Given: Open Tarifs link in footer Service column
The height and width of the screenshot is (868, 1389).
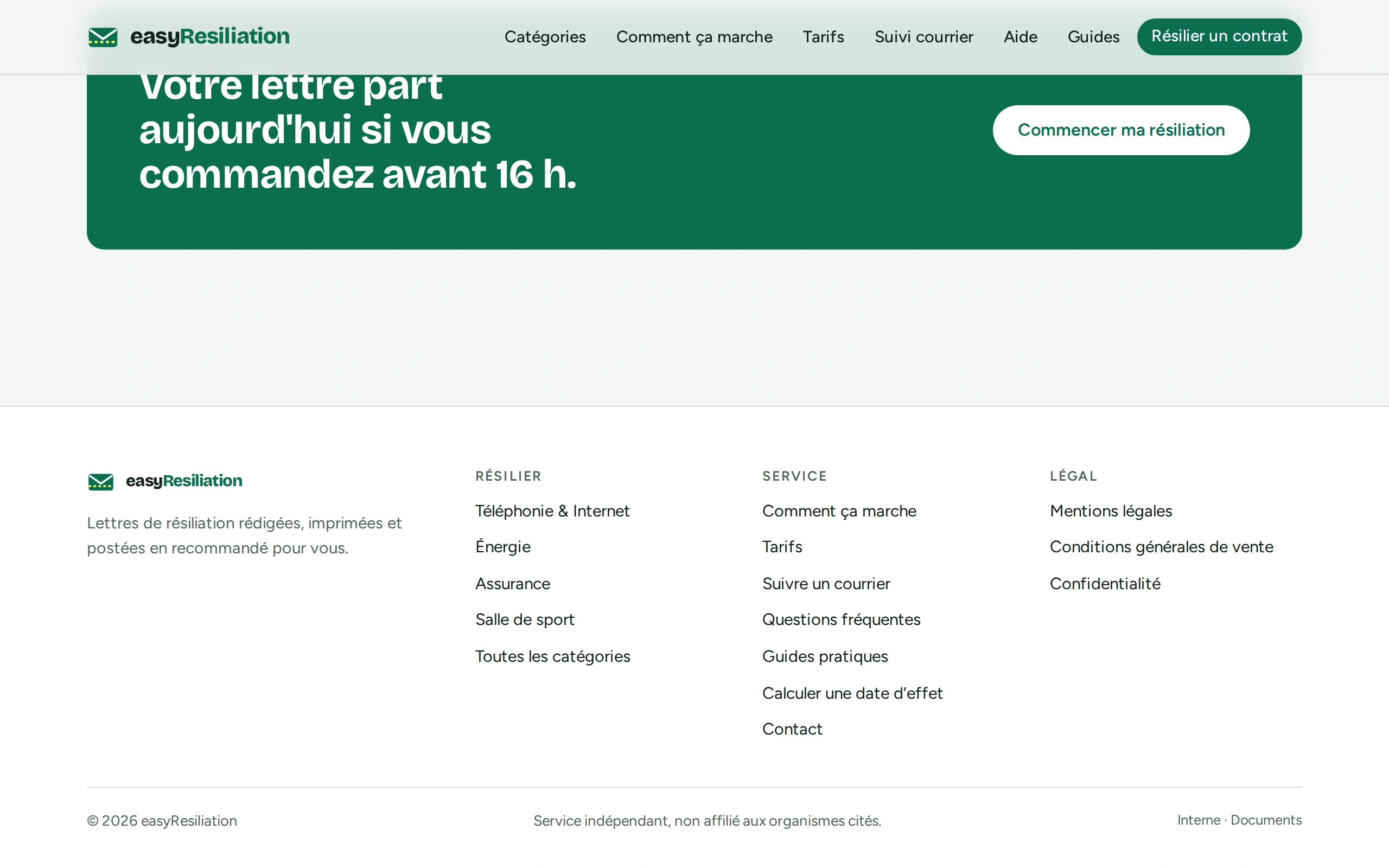Looking at the screenshot, I should [x=782, y=546].
